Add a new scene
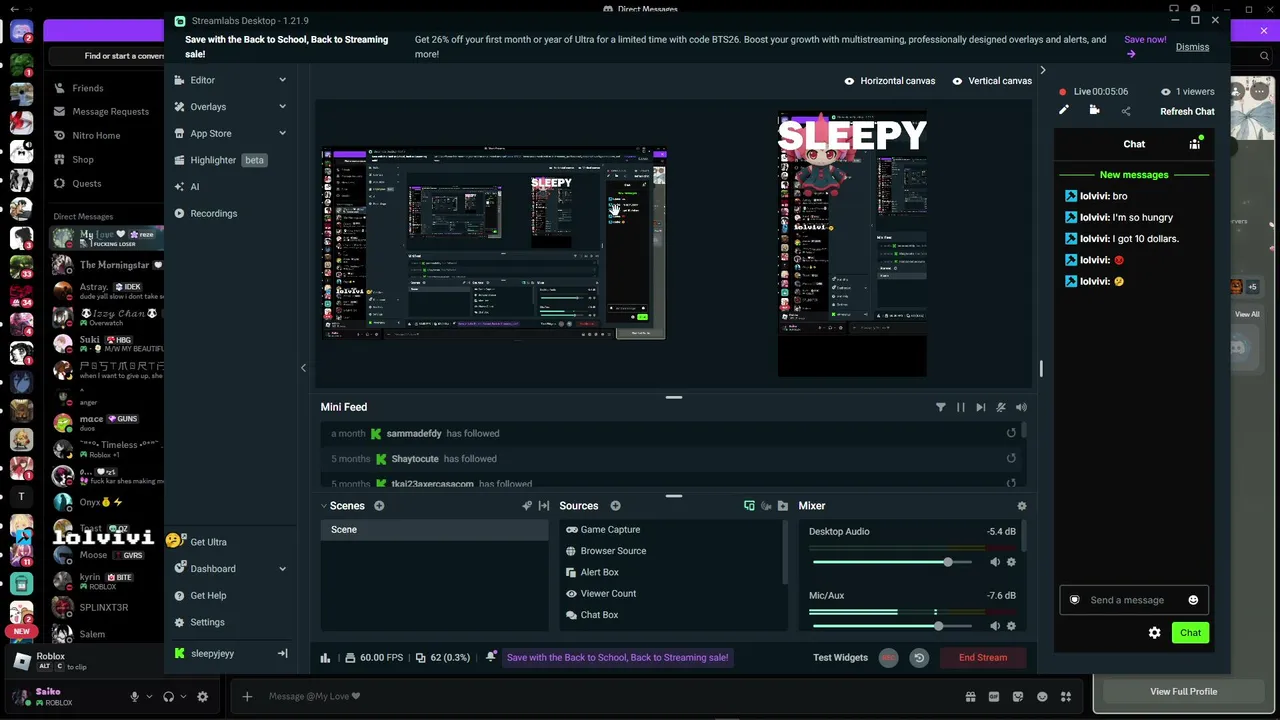The height and width of the screenshot is (720, 1280). (379, 506)
